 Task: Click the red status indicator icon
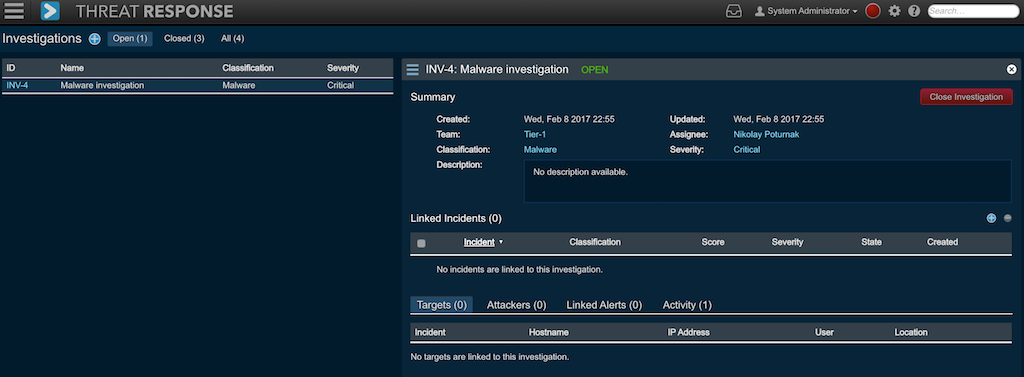(x=872, y=11)
